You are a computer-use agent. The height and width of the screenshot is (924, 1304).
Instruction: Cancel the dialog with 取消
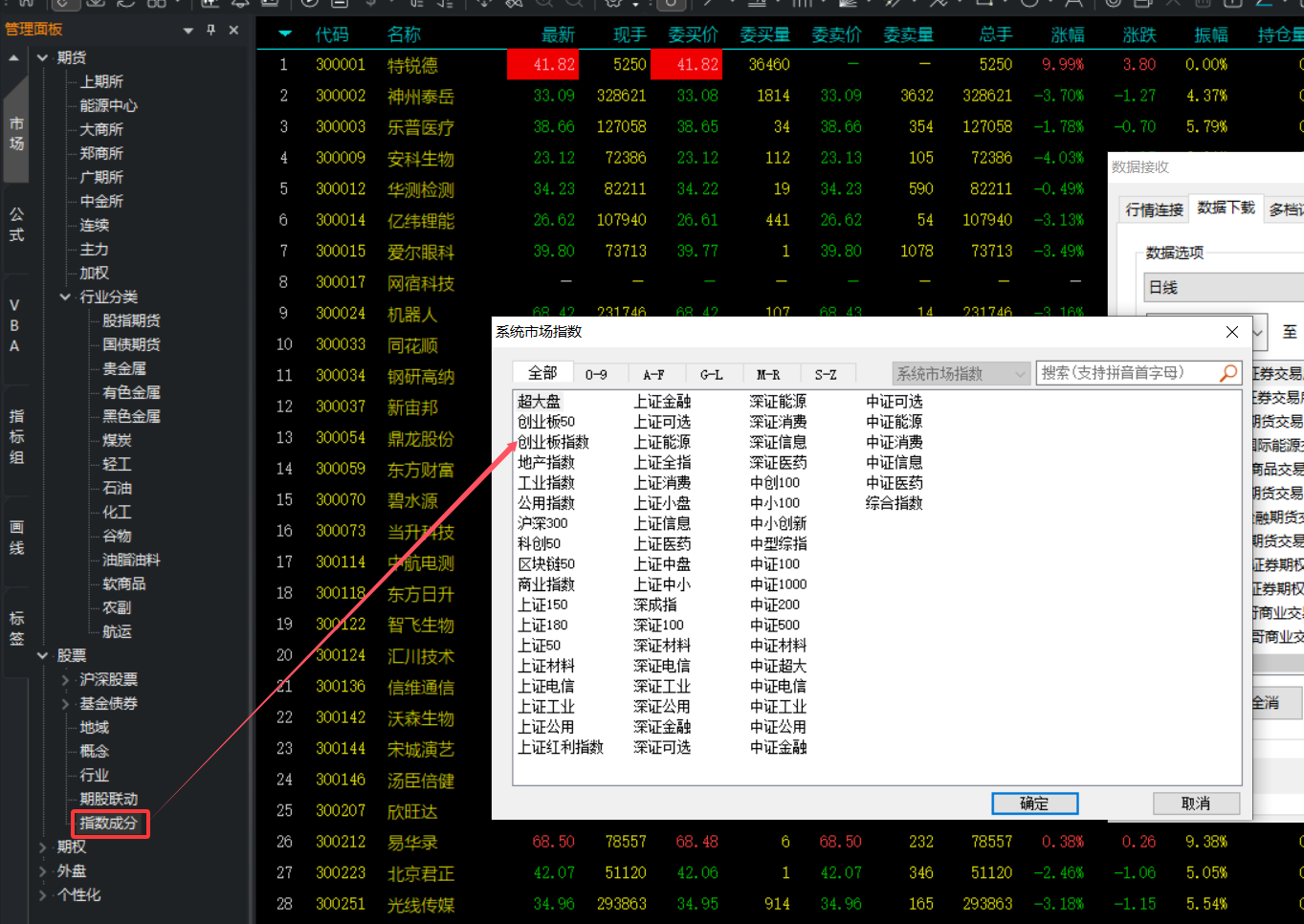point(1196,803)
